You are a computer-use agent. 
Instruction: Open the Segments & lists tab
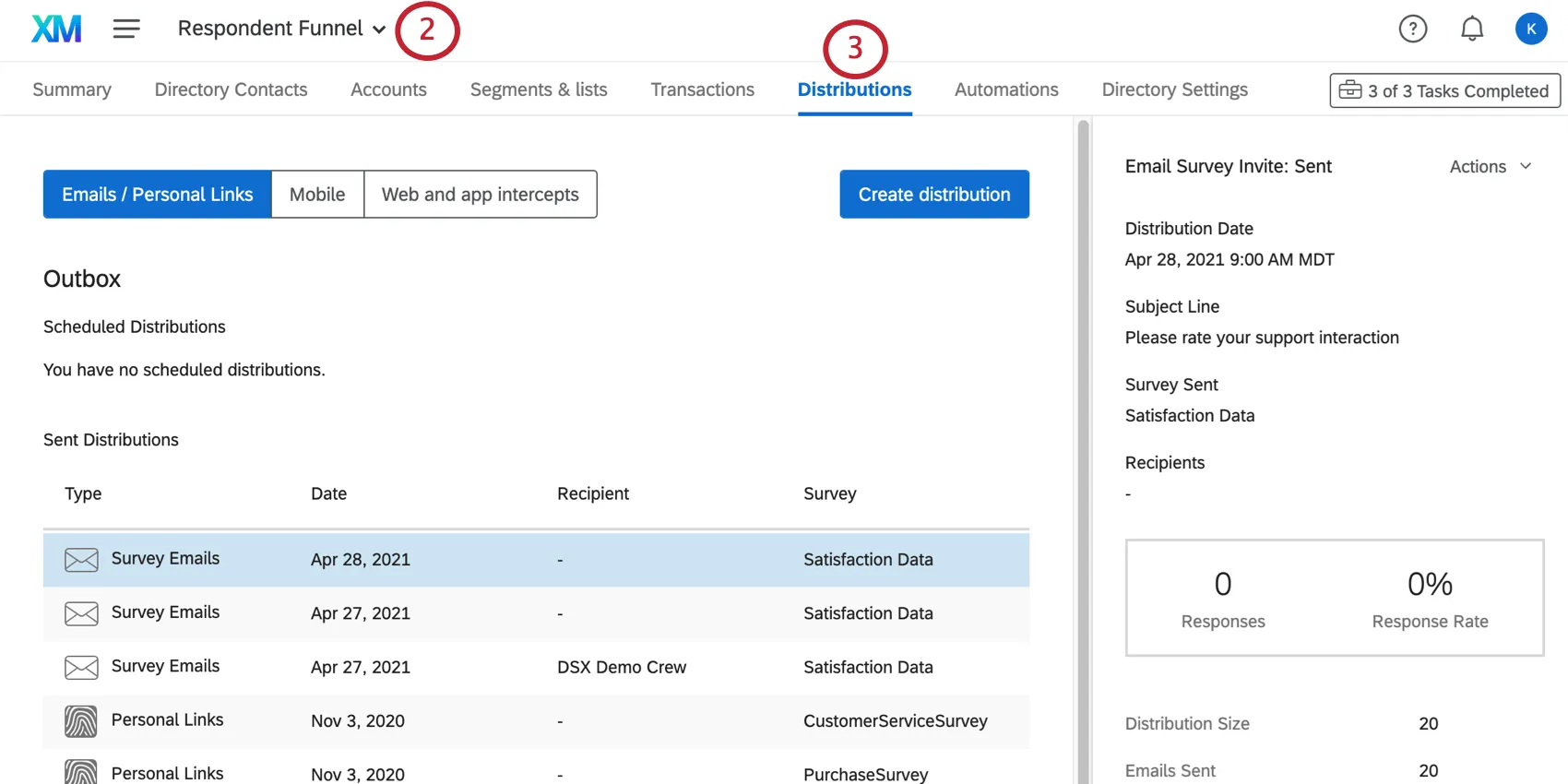(539, 89)
